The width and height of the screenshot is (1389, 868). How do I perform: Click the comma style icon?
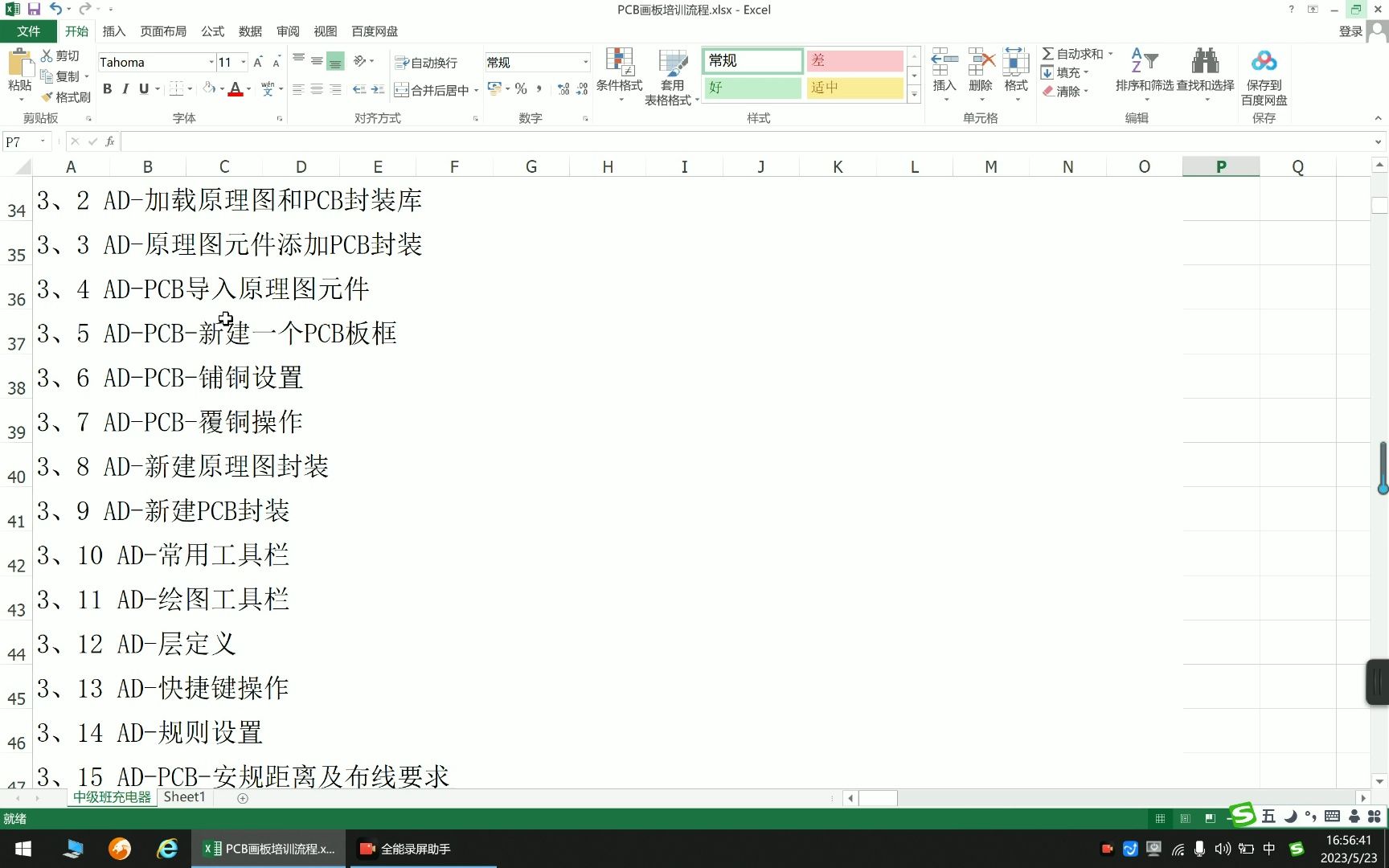[x=539, y=88]
